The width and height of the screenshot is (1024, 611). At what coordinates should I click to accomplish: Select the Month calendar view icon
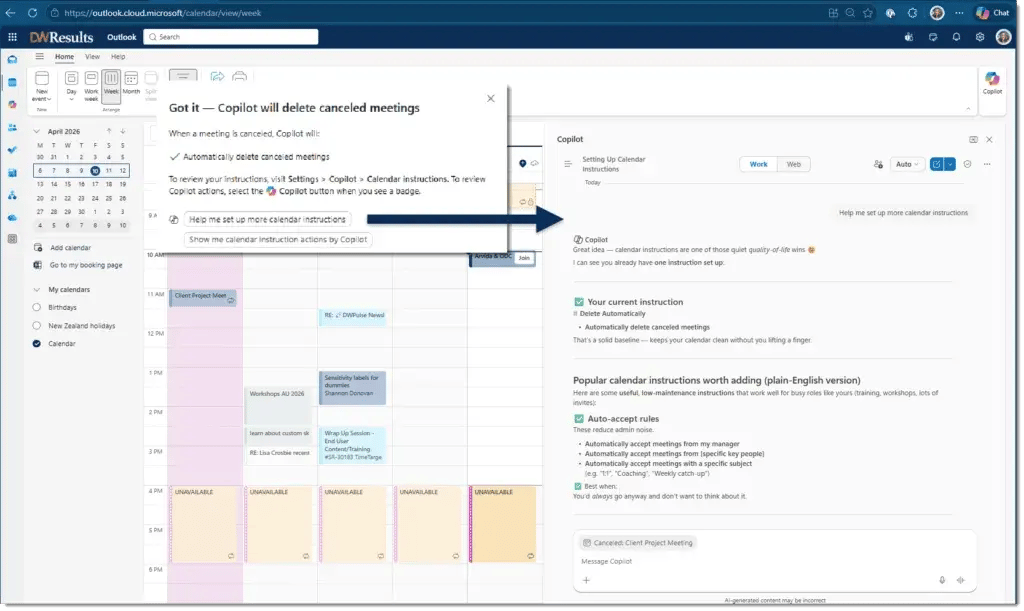coord(131,78)
